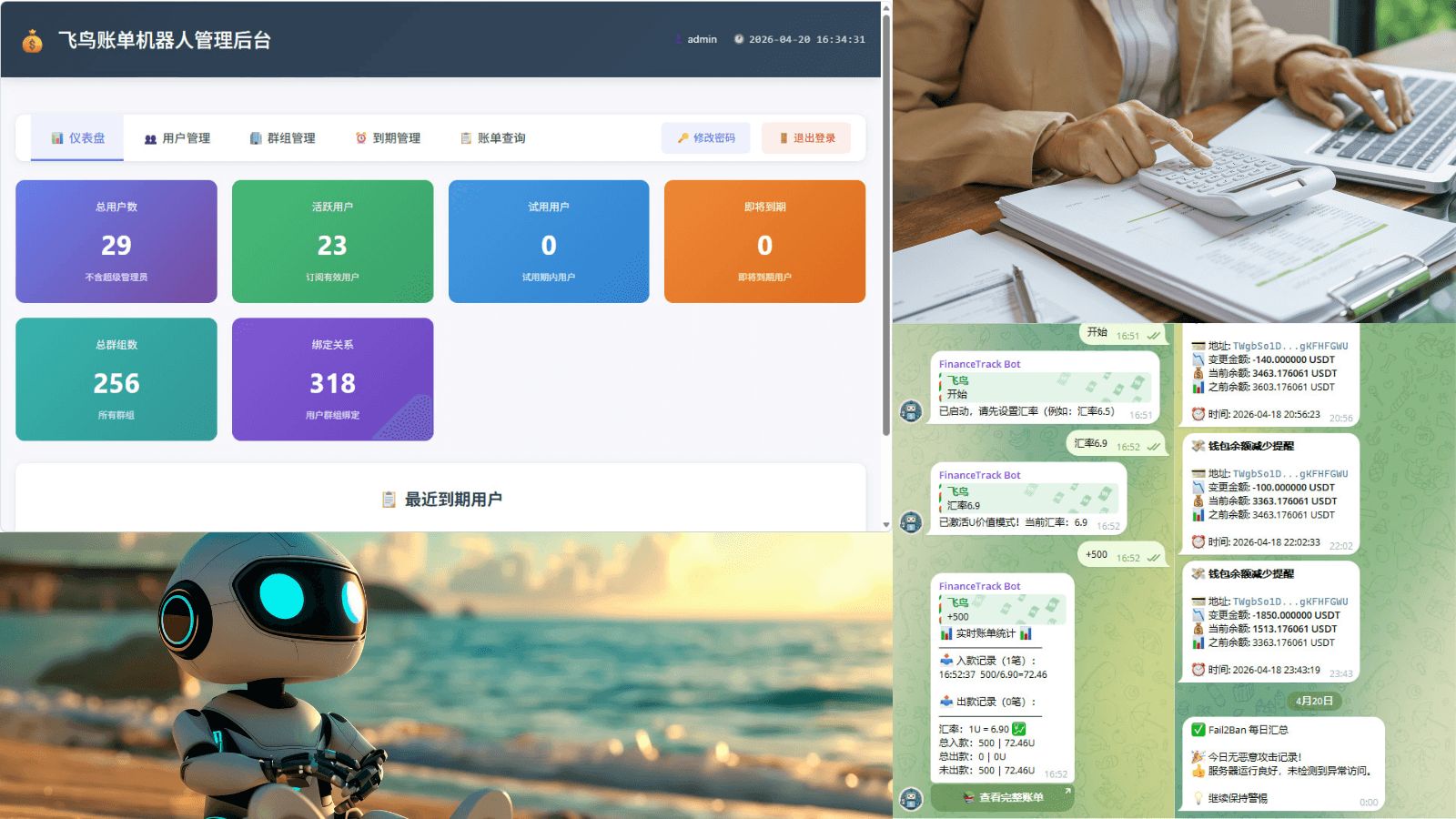The image size is (1456, 819).
Task: Click the money bag icon at 当前余额 3463.176061 USDT
Action: [1198, 373]
